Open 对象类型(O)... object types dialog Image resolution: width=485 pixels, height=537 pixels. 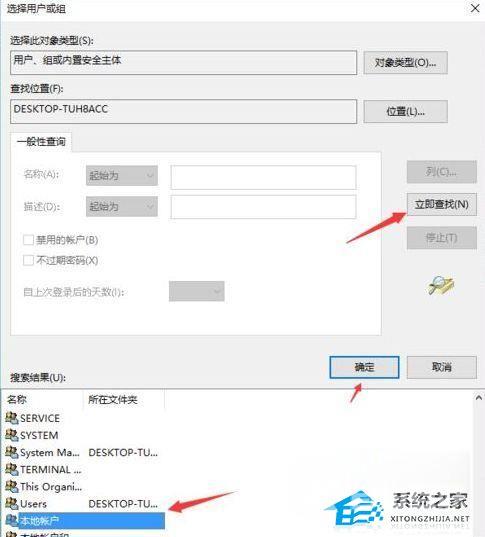(406, 63)
